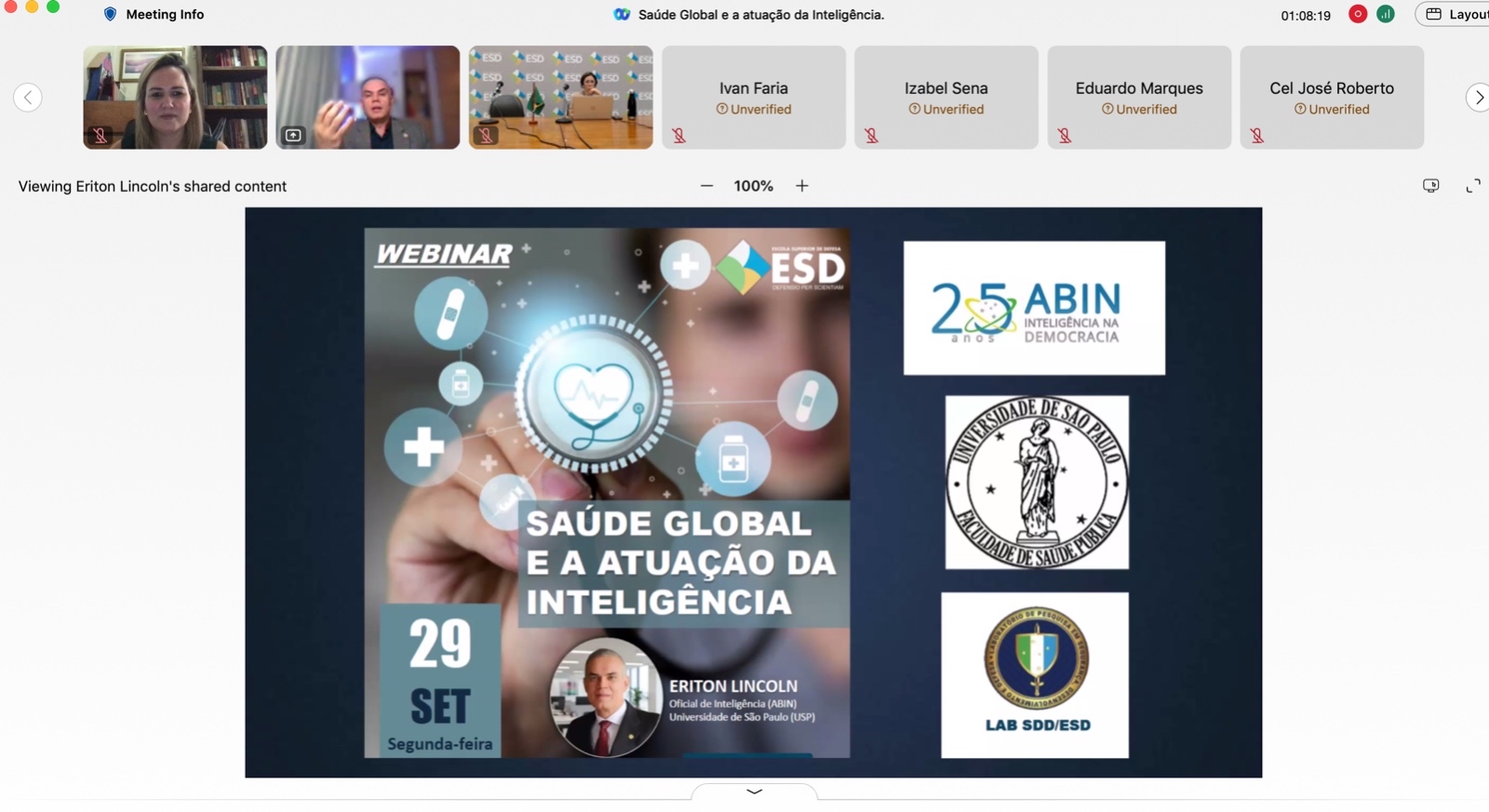
Task: Show next participants with right arrow
Action: pos(1478,98)
